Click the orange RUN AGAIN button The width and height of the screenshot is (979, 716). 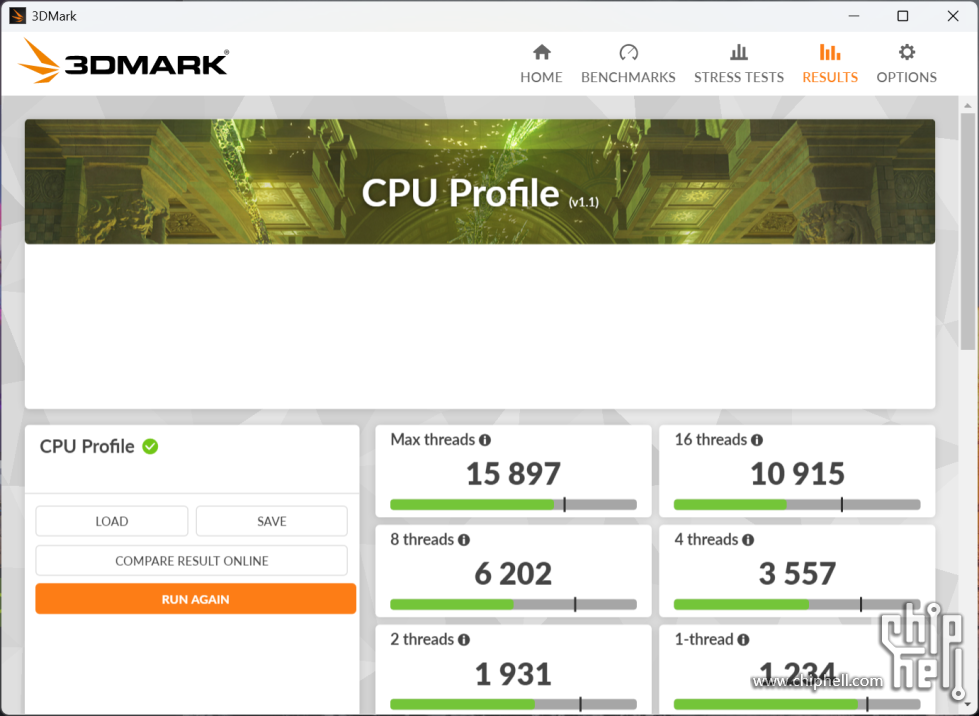click(x=195, y=599)
